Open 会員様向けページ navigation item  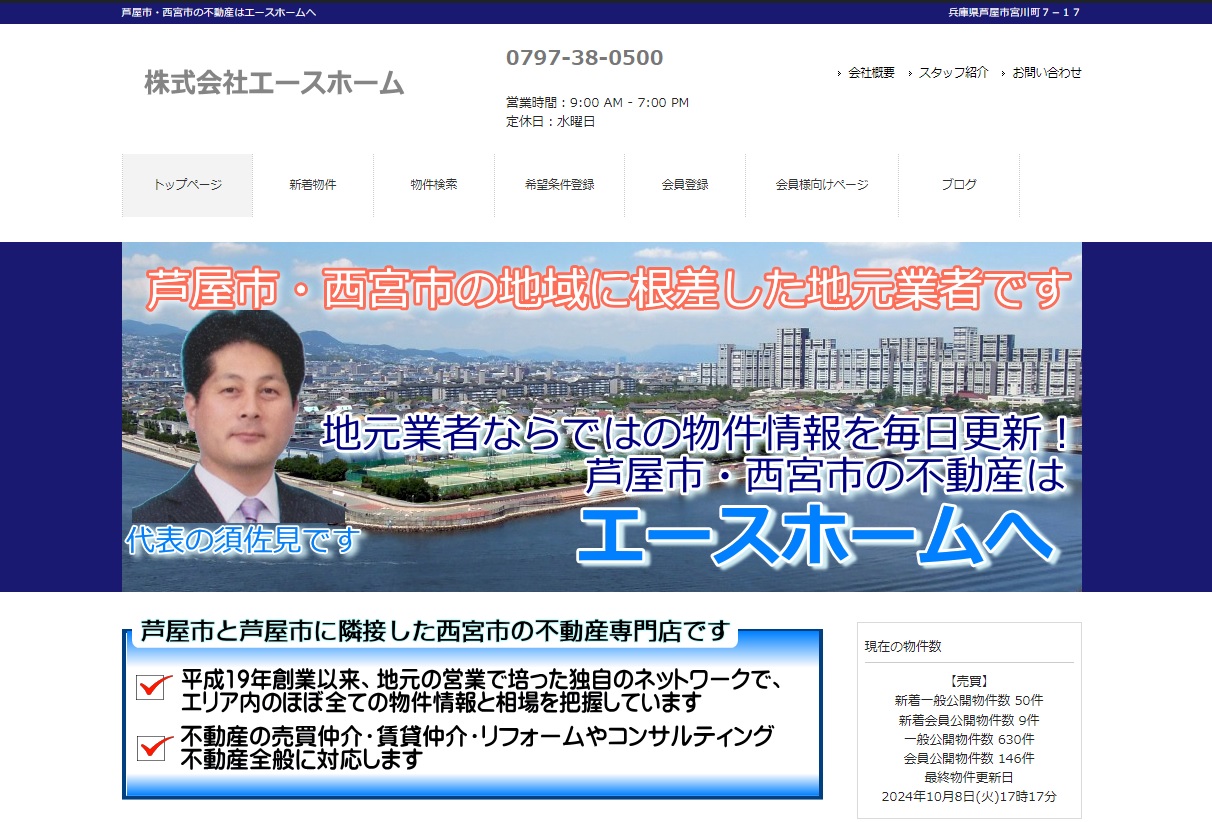[x=822, y=185]
